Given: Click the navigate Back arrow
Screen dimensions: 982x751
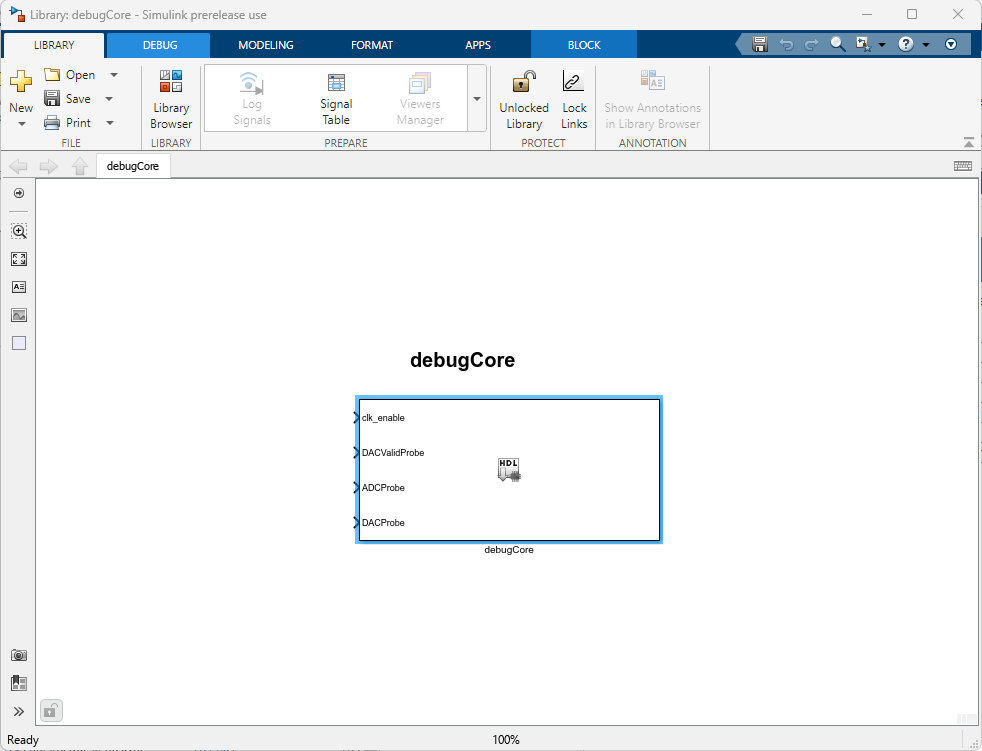Looking at the screenshot, I should [x=18, y=166].
